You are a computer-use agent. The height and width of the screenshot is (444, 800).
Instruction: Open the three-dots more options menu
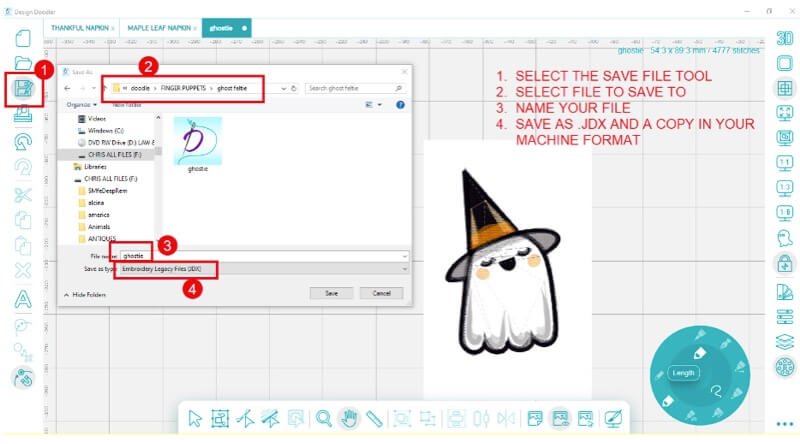click(x=785, y=424)
